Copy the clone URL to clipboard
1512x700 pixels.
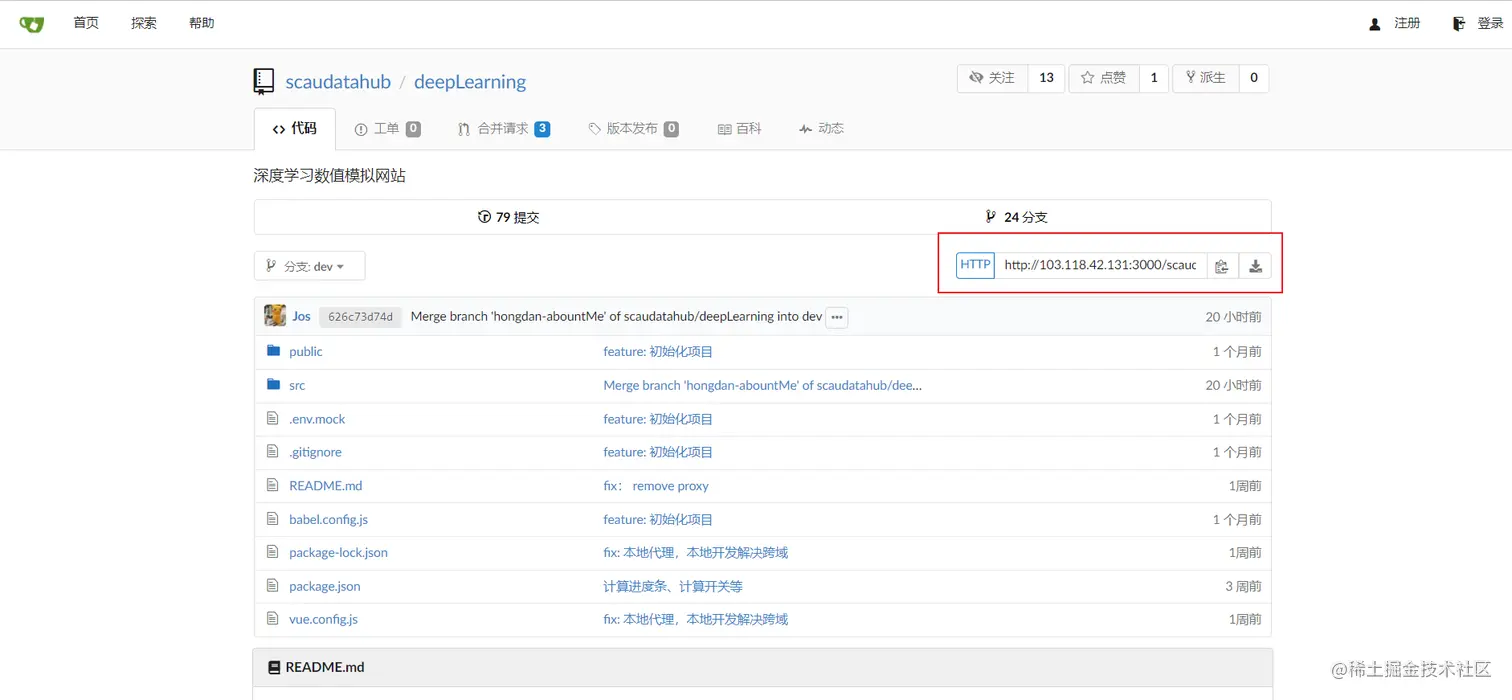tap(1222, 265)
